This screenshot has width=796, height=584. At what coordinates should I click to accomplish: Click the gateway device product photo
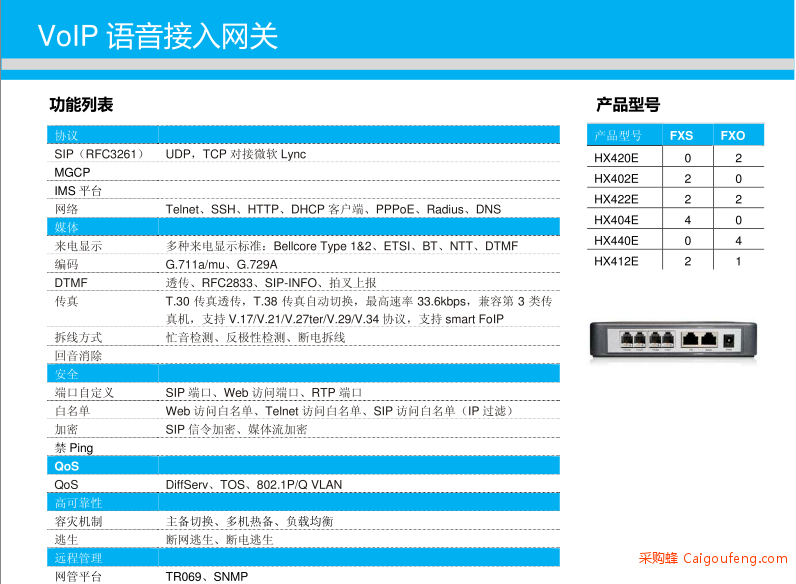[x=673, y=340]
